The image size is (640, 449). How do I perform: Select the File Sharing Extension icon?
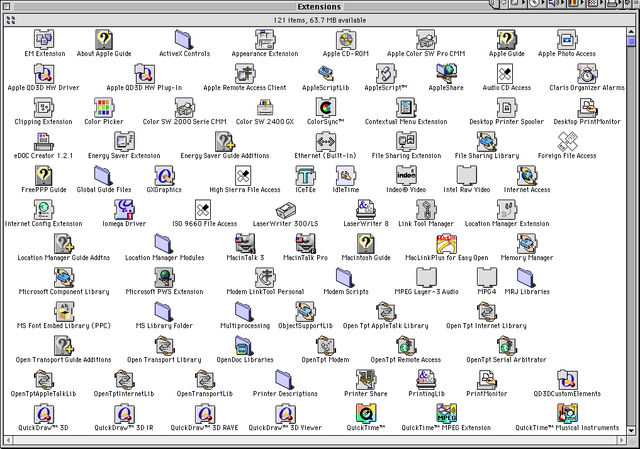[x=406, y=141]
